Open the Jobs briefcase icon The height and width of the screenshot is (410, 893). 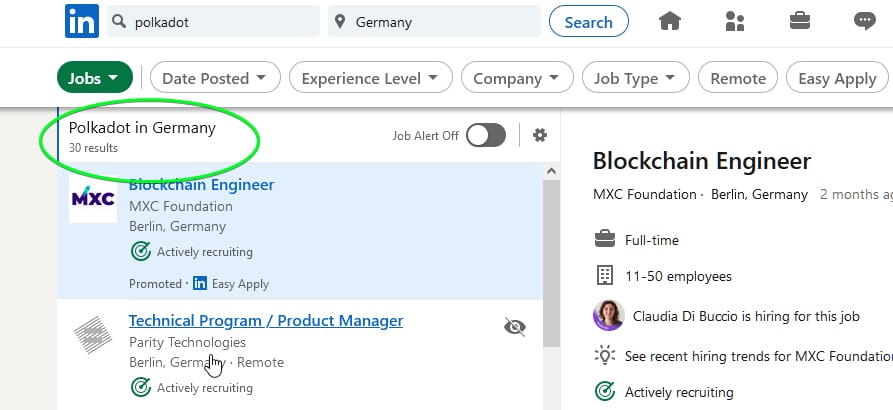800,22
